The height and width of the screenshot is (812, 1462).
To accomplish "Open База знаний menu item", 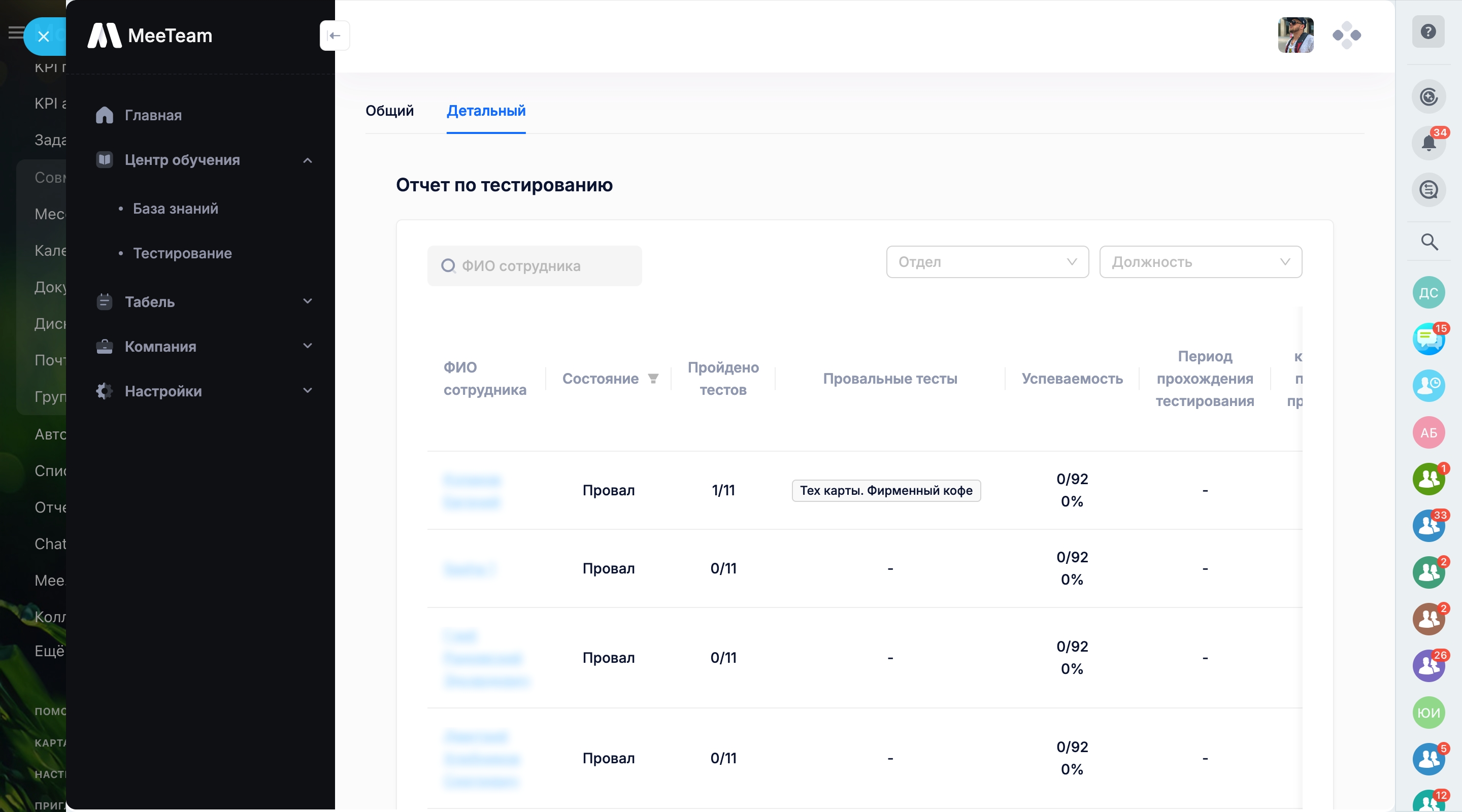I will (x=175, y=209).
